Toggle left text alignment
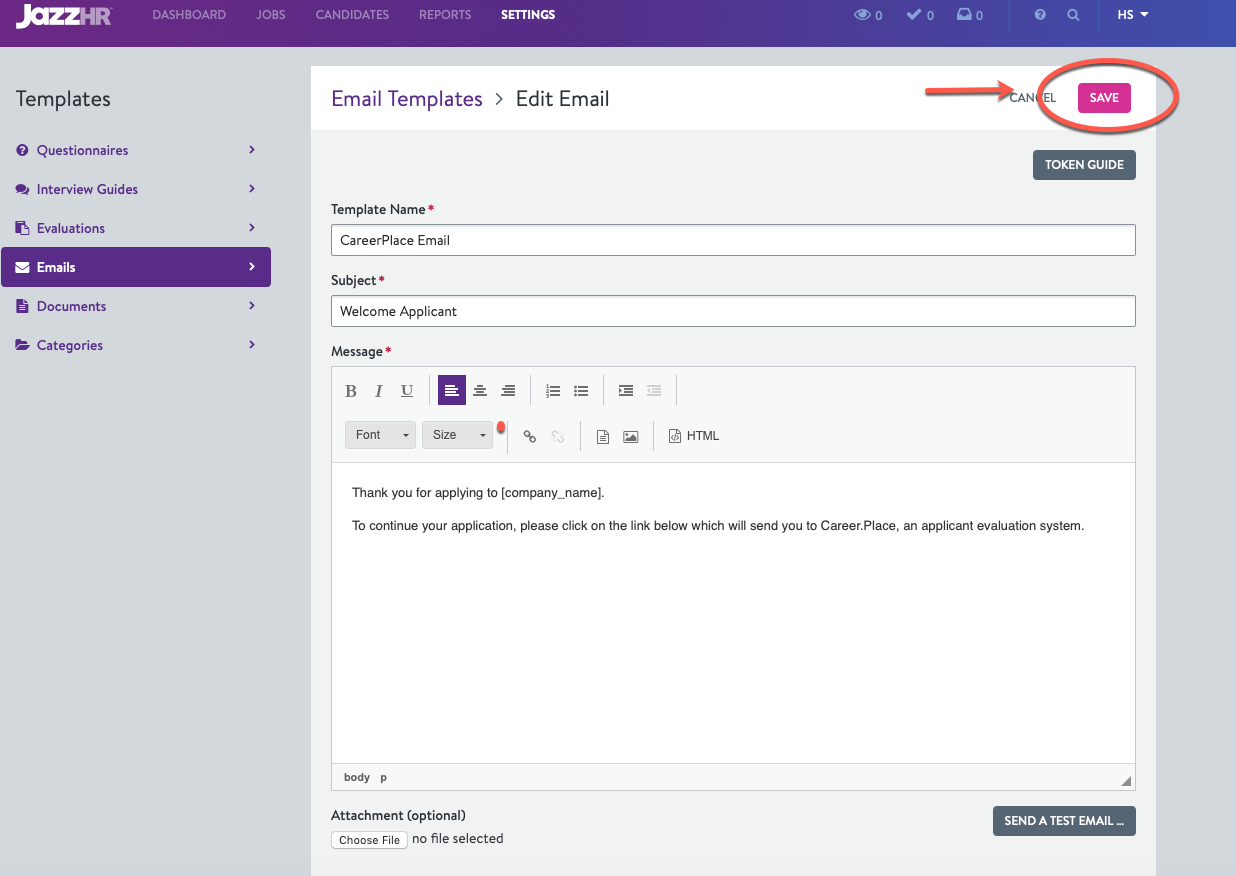 click(x=452, y=391)
